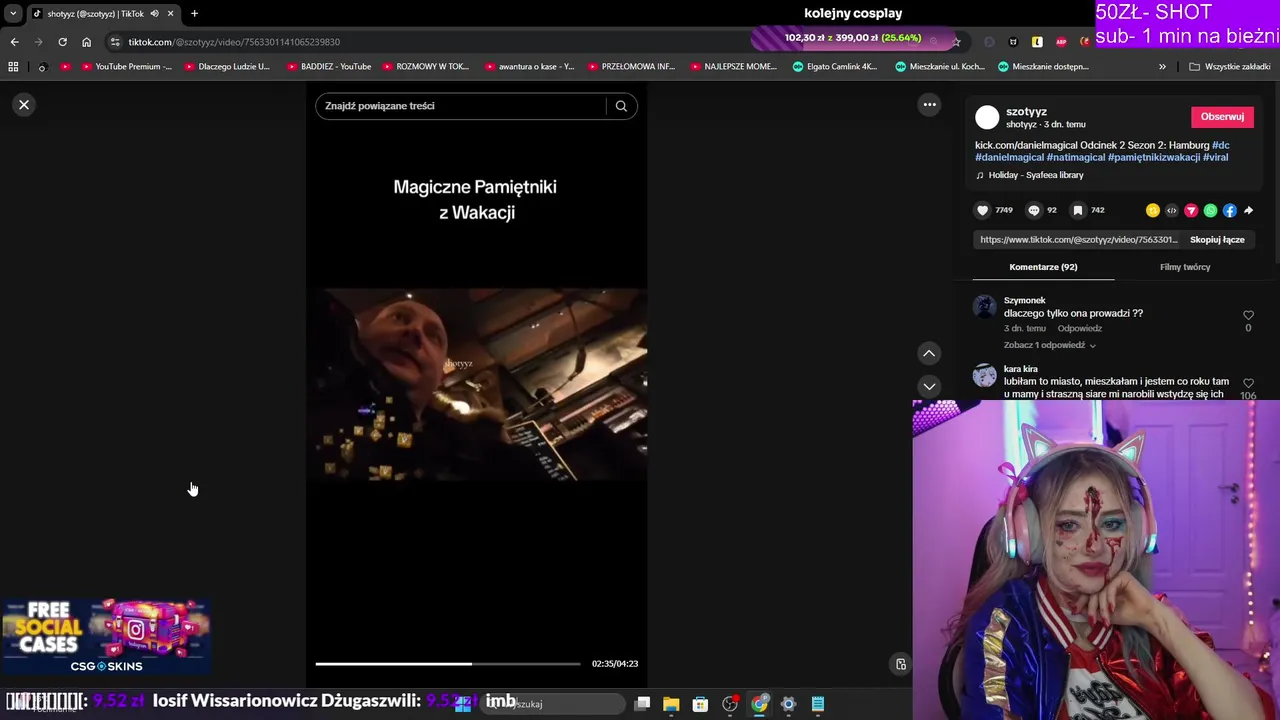Click the floating player icon at bottom right
1280x720 pixels.
(x=900, y=664)
